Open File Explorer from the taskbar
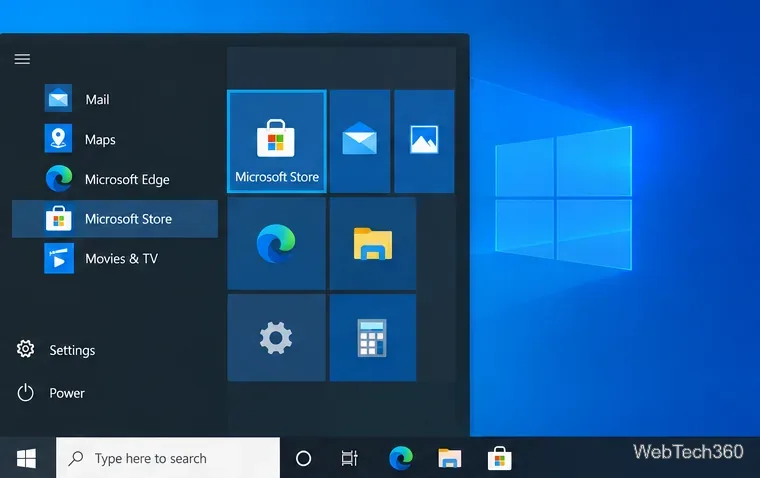 (450, 458)
